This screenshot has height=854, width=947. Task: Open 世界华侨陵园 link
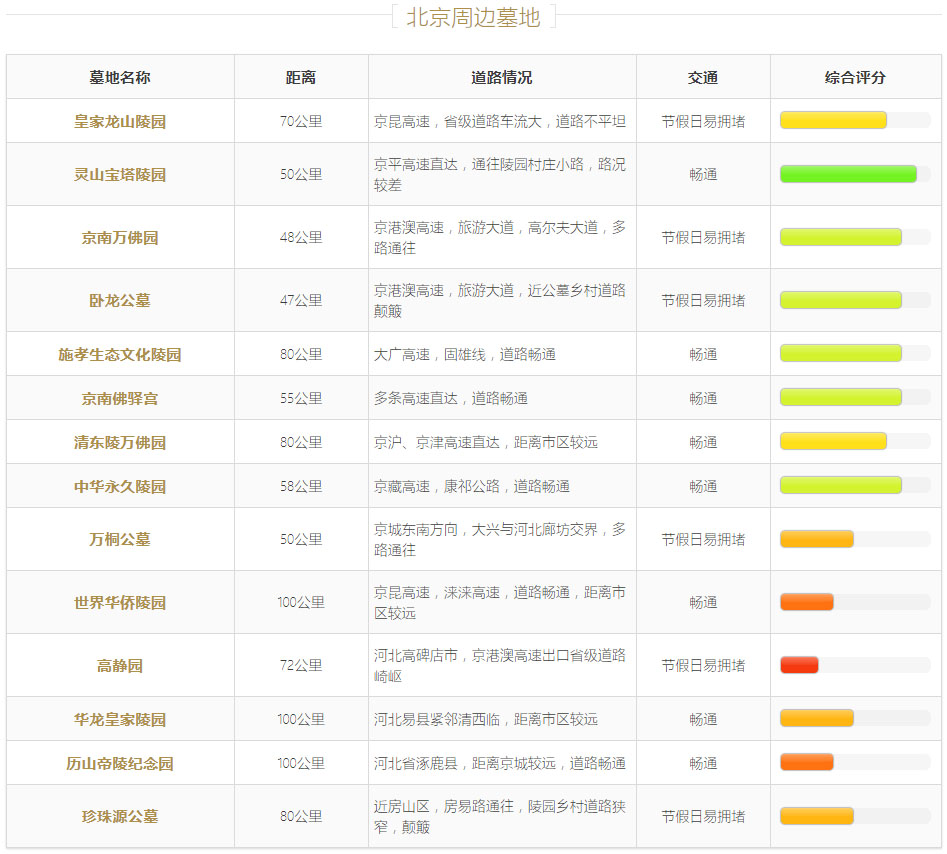pyautogui.click(x=120, y=603)
